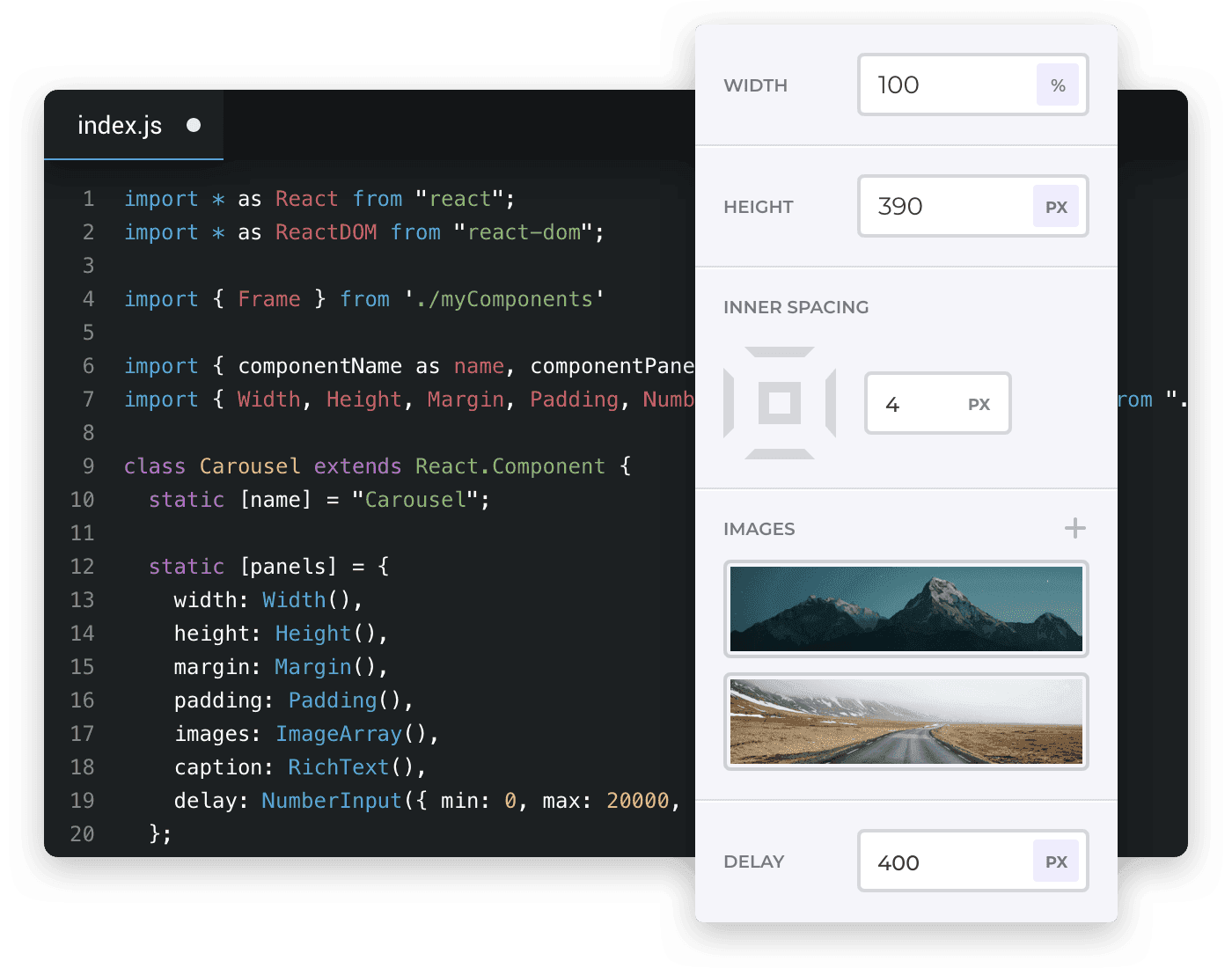Select the inner spacing padding diagram icon

(x=780, y=404)
